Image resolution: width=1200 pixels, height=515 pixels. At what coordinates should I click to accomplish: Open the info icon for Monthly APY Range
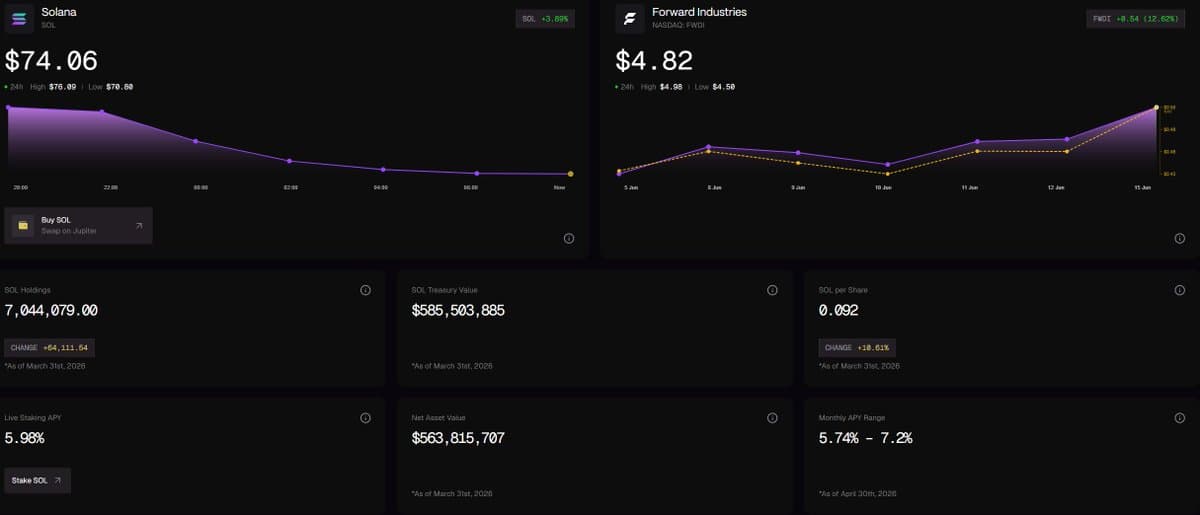pos(1179,418)
